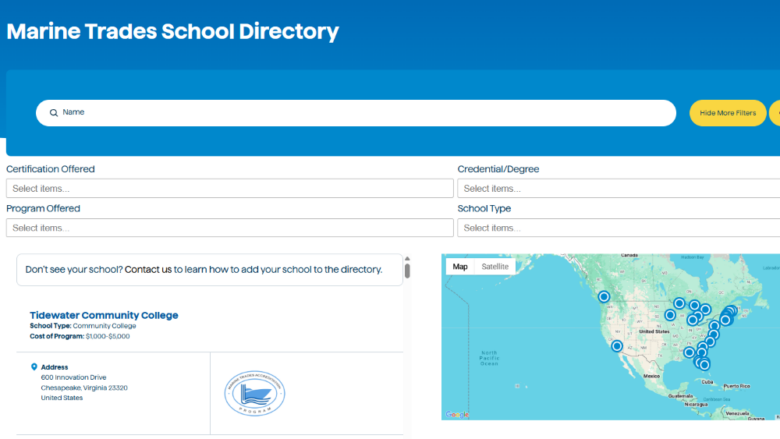Switch map to Map view tab

coord(460,266)
